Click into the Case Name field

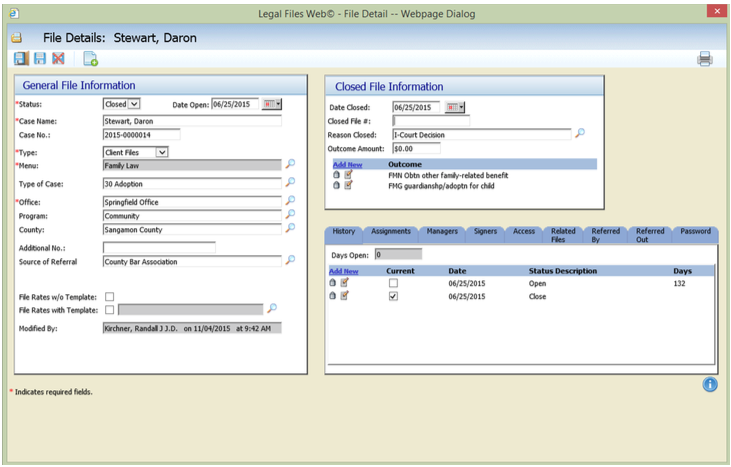[192, 121]
